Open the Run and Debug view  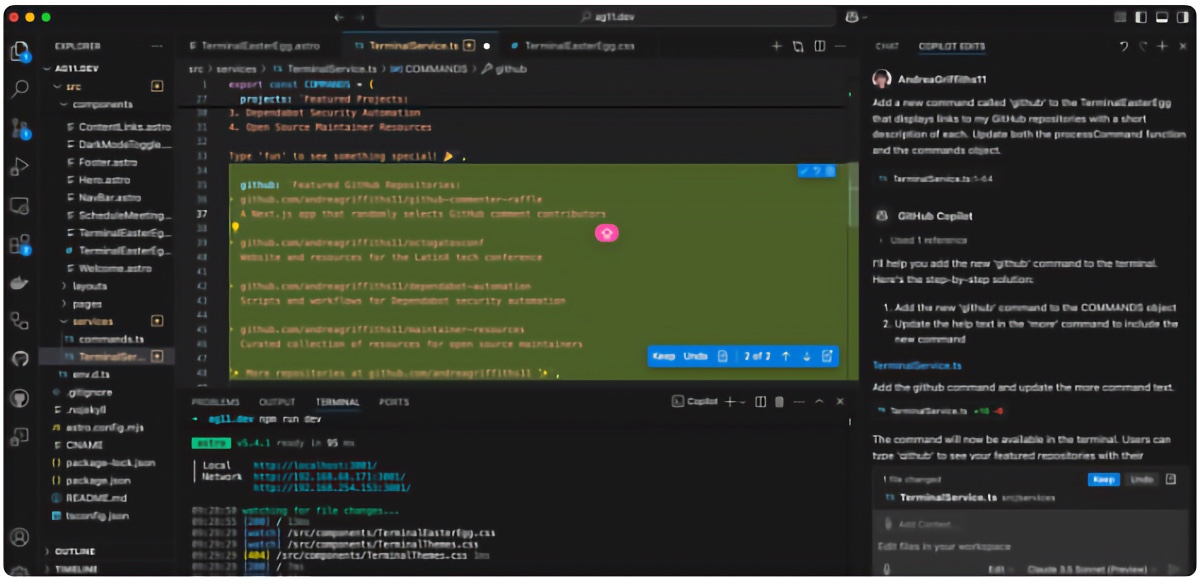point(19,166)
